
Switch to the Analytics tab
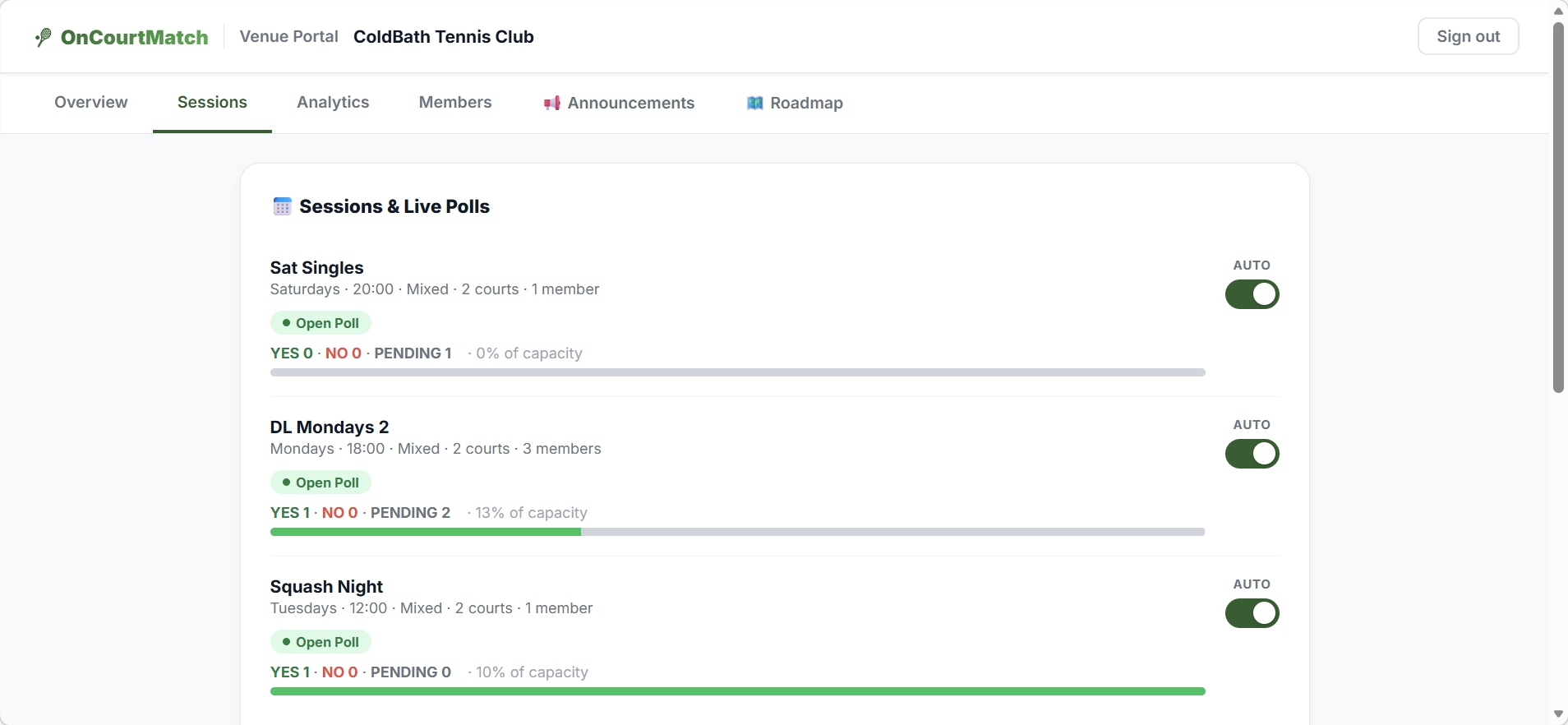click(333, 102)
